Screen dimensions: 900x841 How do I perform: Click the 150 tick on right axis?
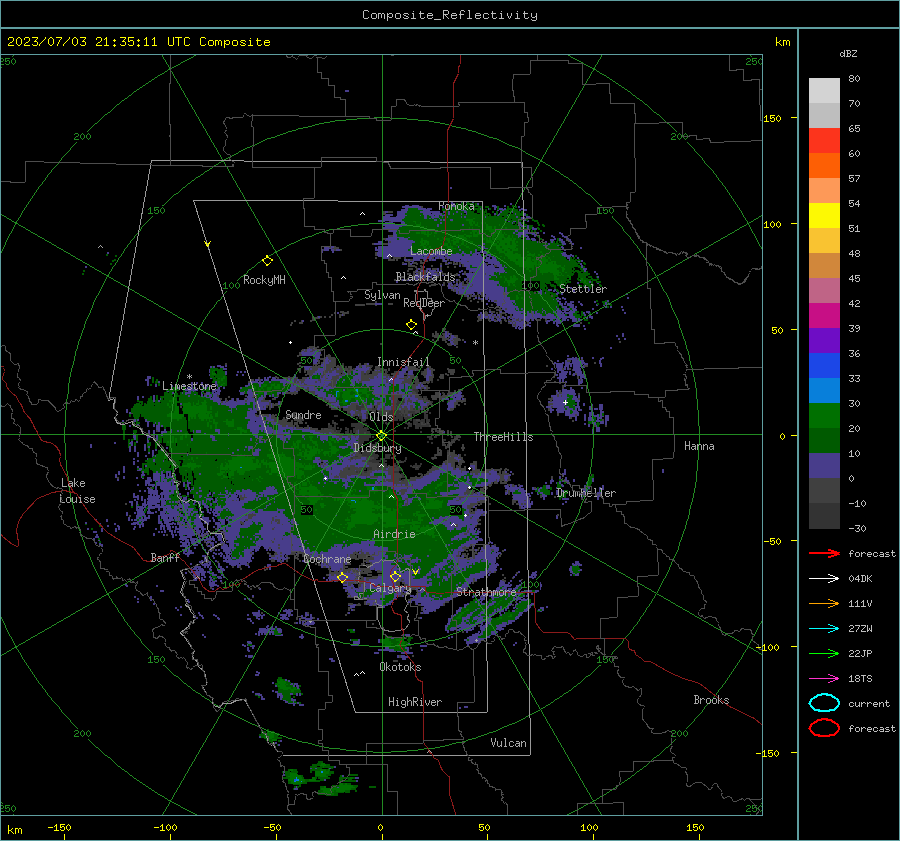click(772, 118)
